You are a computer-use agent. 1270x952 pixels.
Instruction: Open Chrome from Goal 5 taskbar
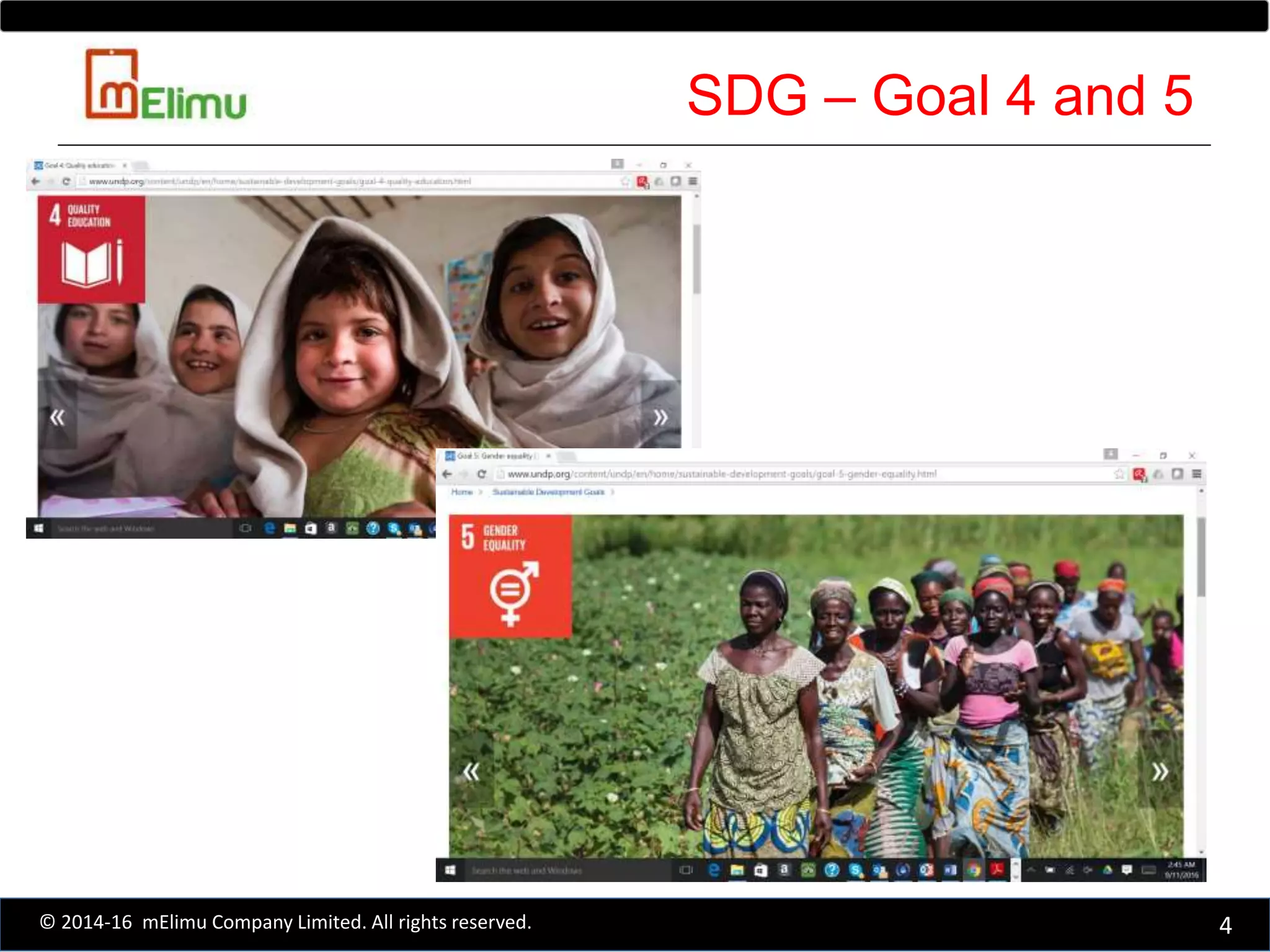coord(974,870)
